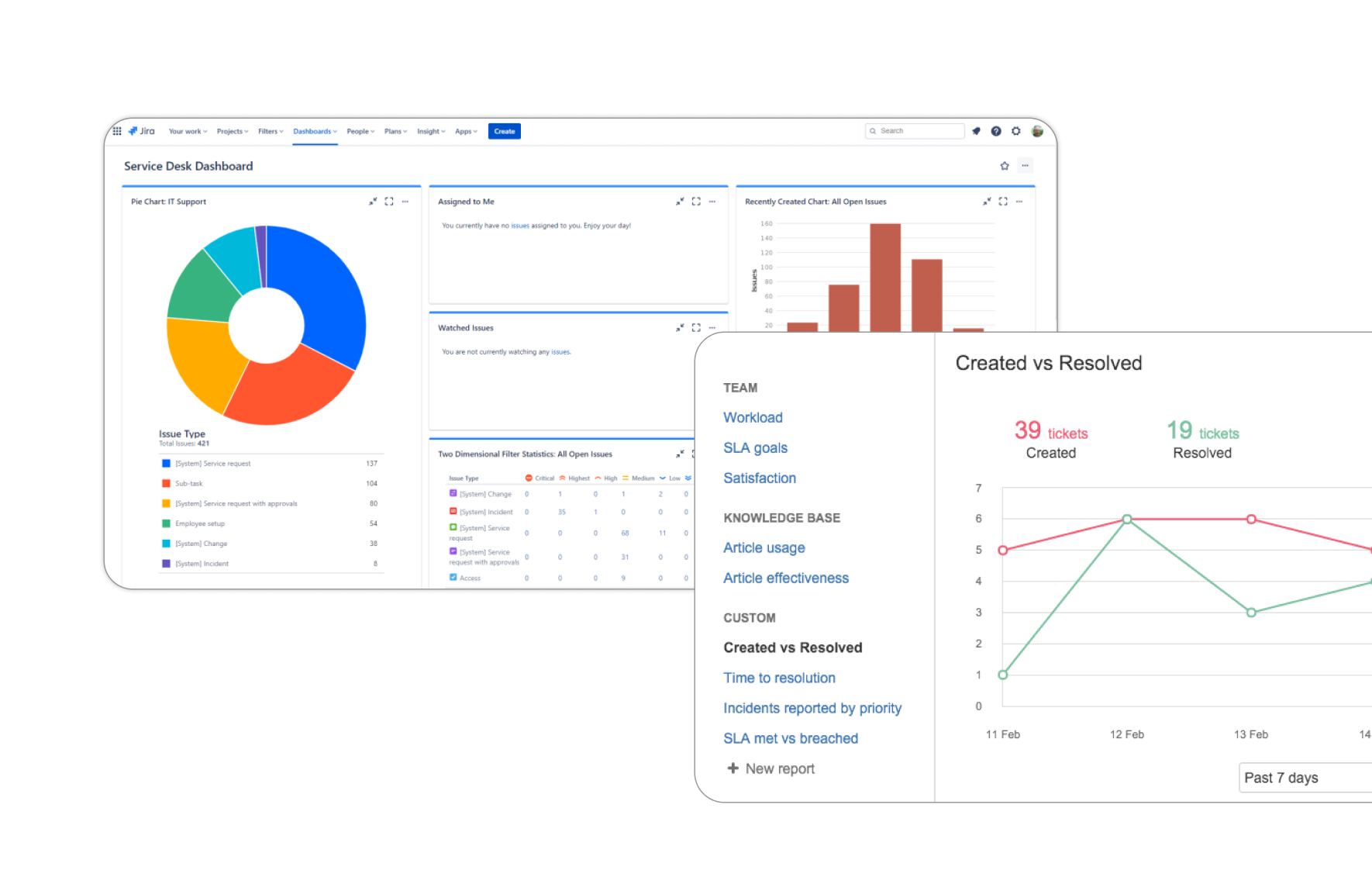This screenshot has width=1372, height=884.
Task: Click New report
Action: coord(780,769)
